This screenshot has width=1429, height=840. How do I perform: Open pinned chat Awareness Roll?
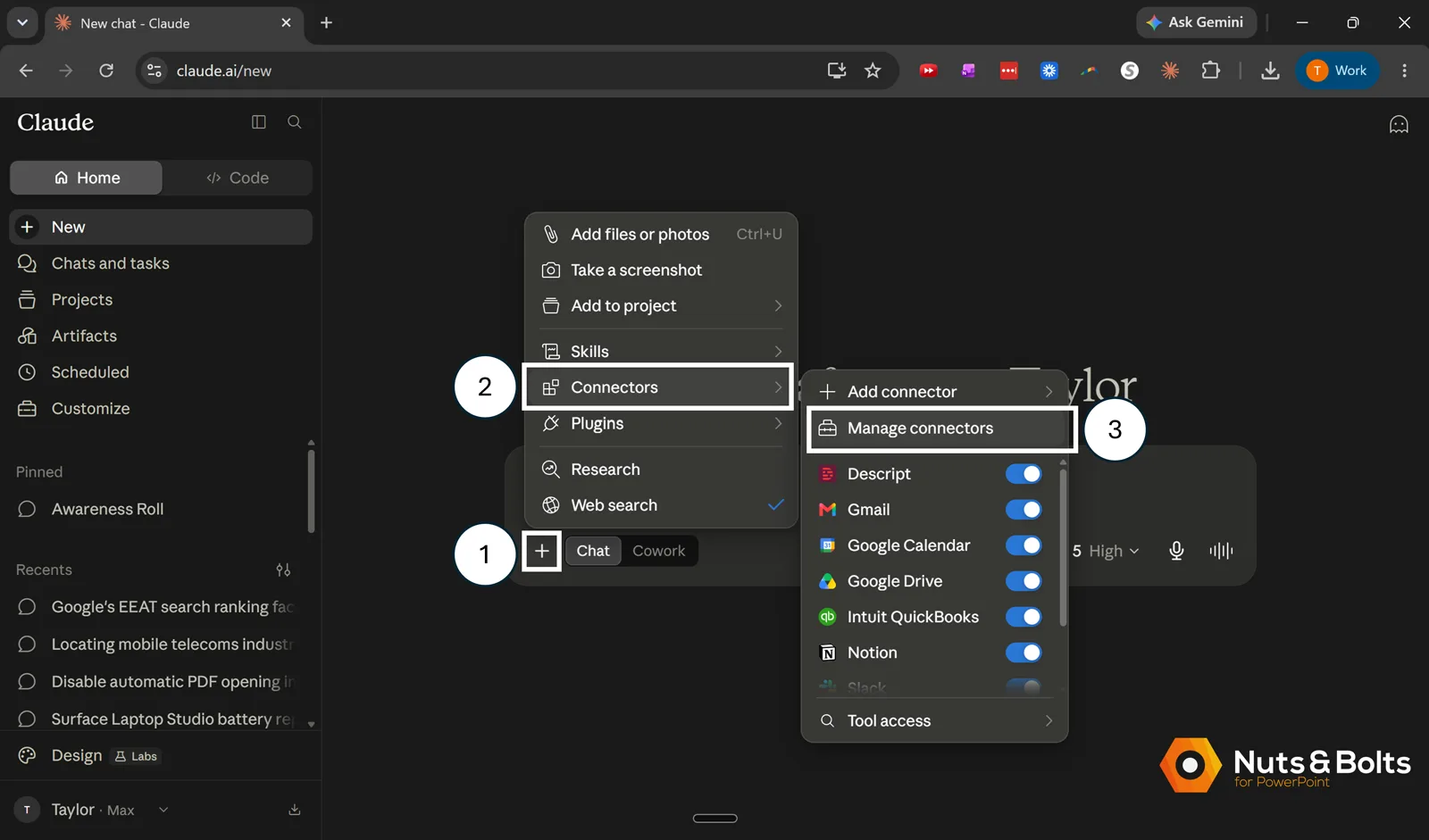tap(156, 509)
